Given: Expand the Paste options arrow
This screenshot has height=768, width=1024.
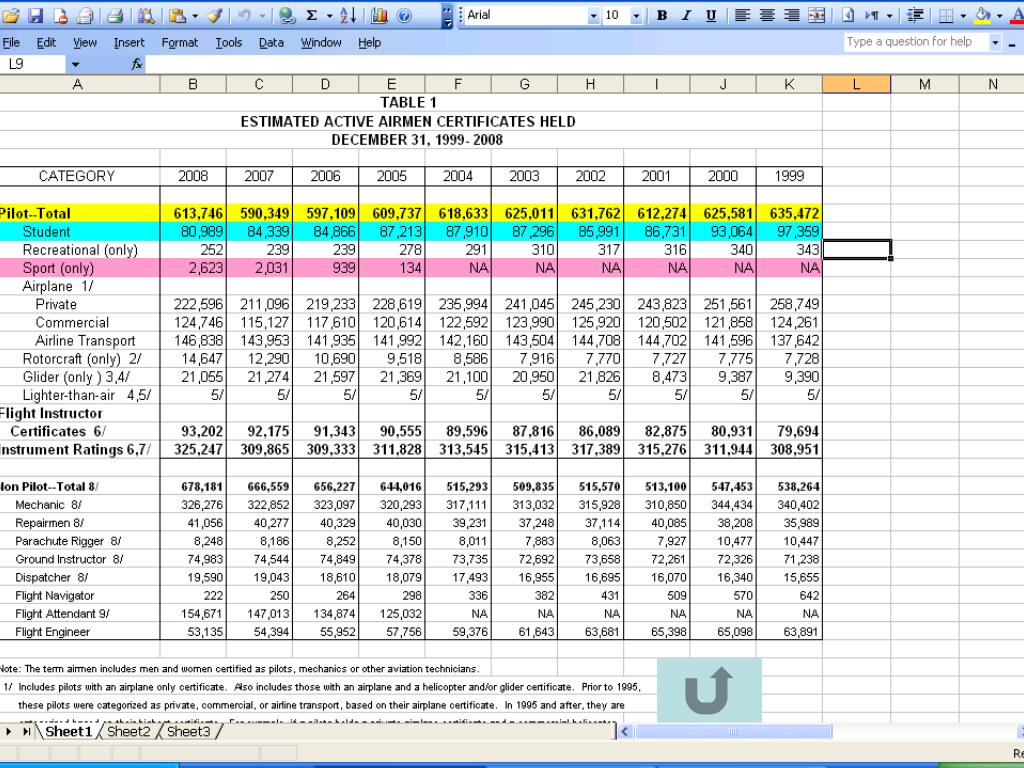Looking at the screenshot, I should pos(194,15).
